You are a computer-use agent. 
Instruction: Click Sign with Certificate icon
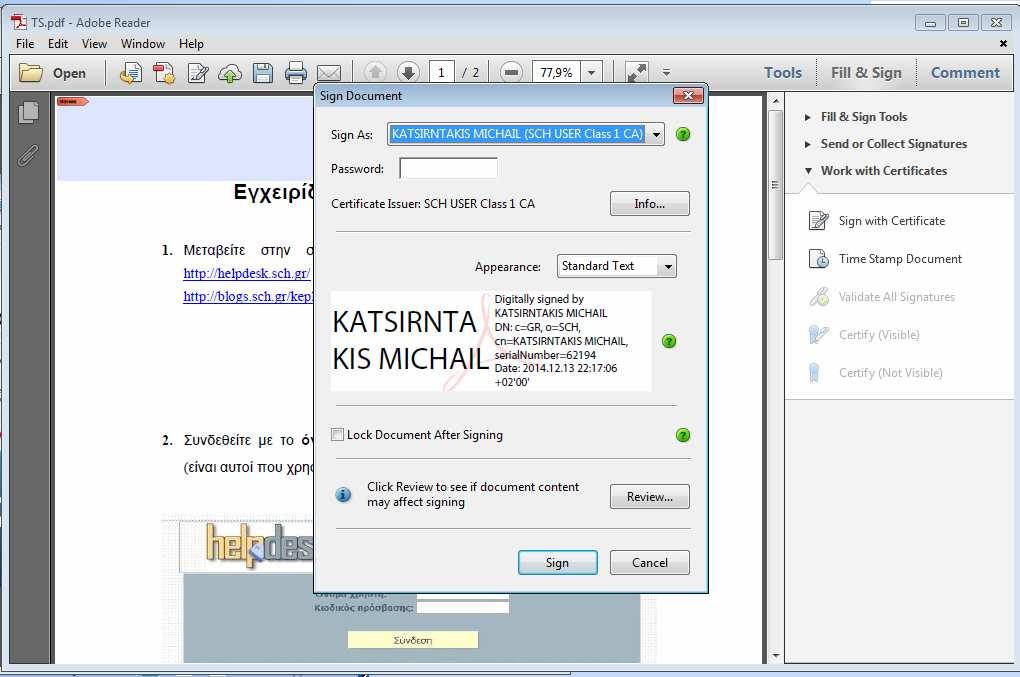(x=818, y=220)
